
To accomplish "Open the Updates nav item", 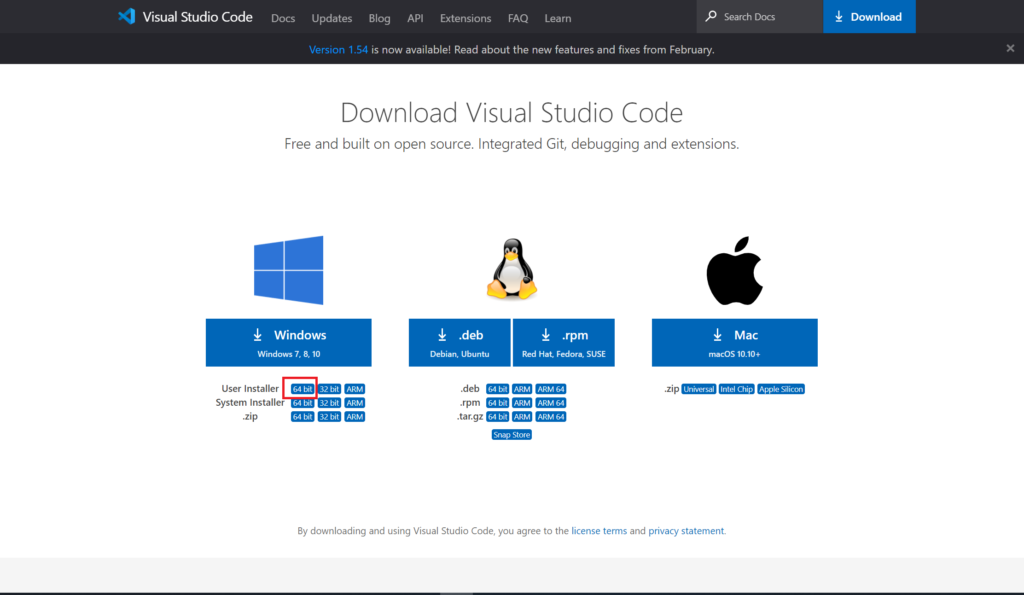I will pos(332,18).
